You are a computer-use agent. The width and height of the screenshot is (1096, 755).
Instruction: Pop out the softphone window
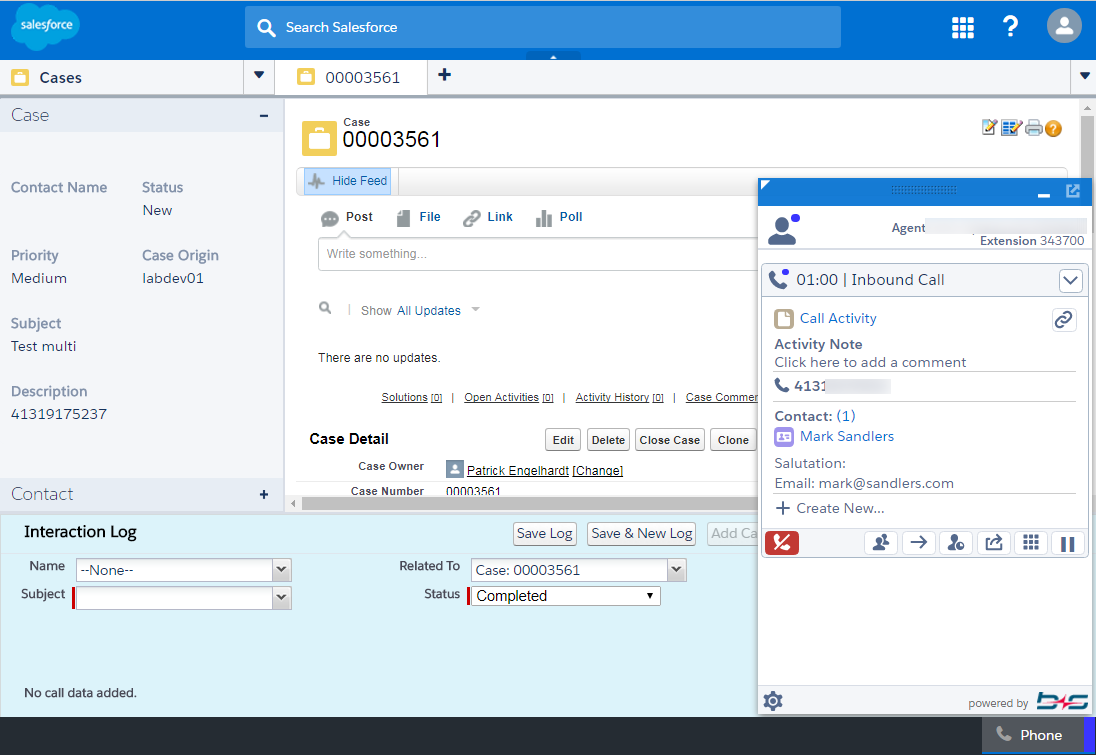point(1073,191)
